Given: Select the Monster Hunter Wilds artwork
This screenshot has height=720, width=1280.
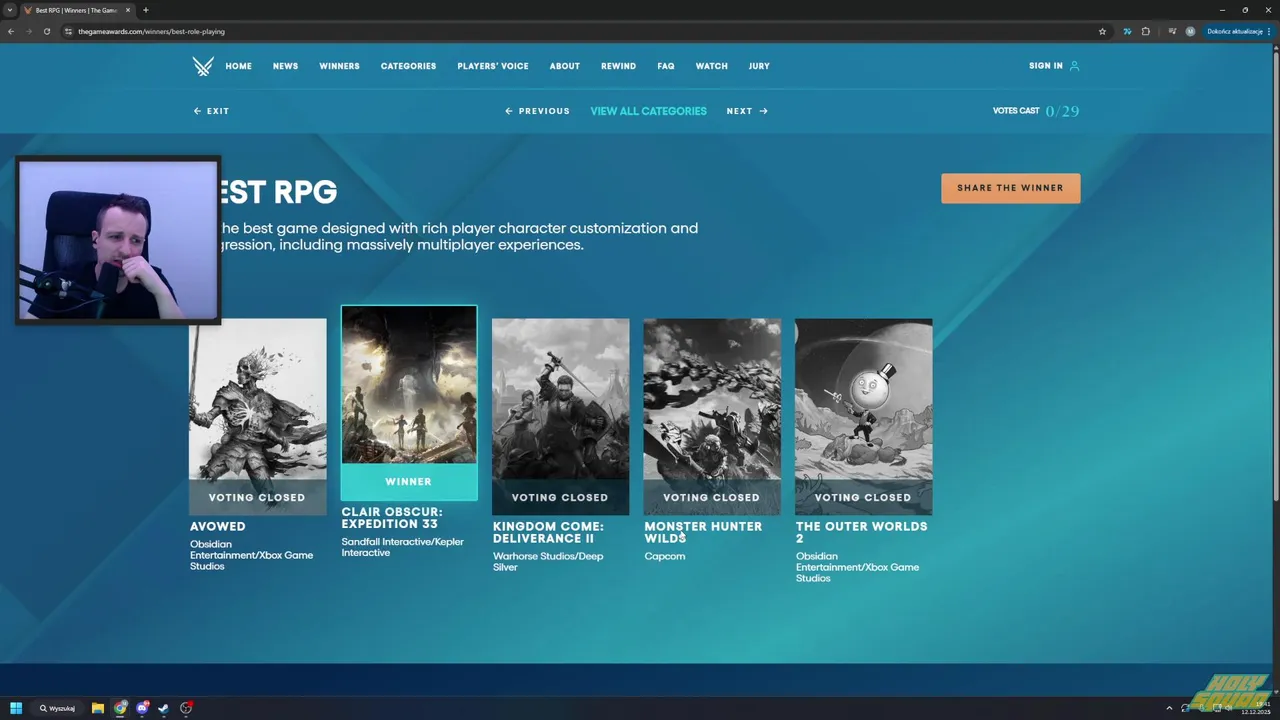Looking at the screenshot, I should 712,416.
